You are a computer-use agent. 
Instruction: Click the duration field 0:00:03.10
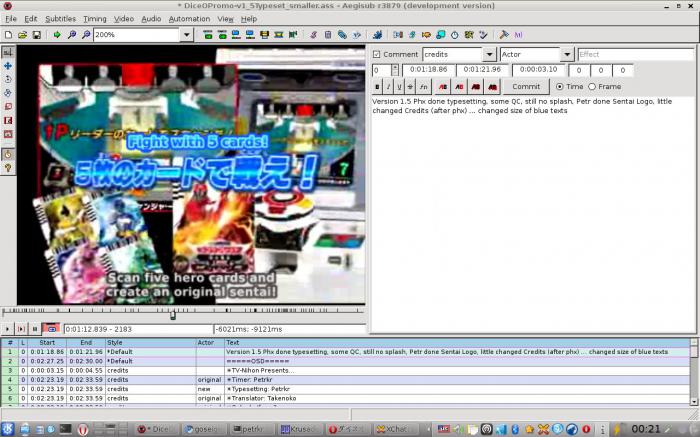pos(538,70)
